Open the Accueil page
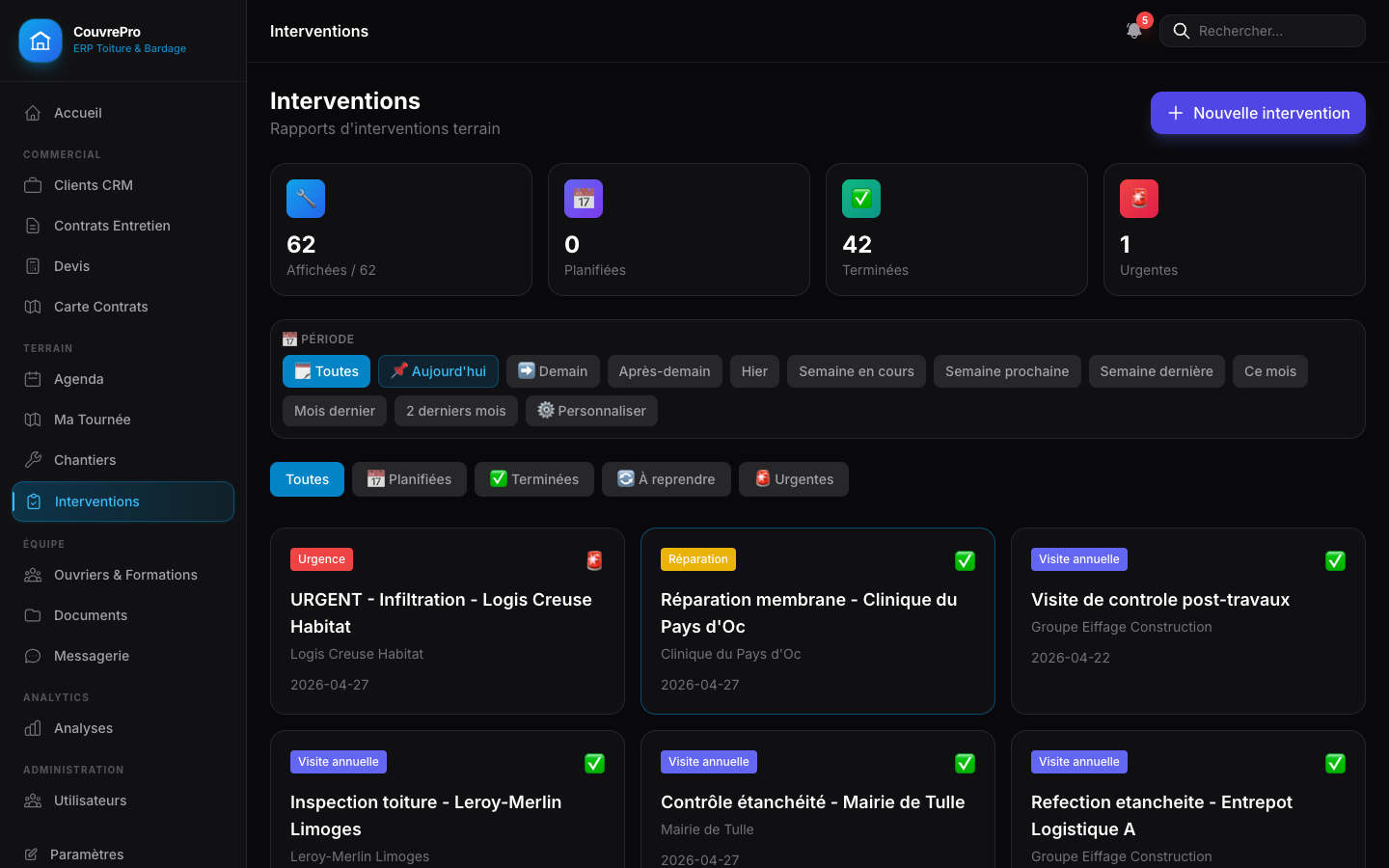Image resolution: width=1389 pixels, height=868 pixels. tap(123, 113)
